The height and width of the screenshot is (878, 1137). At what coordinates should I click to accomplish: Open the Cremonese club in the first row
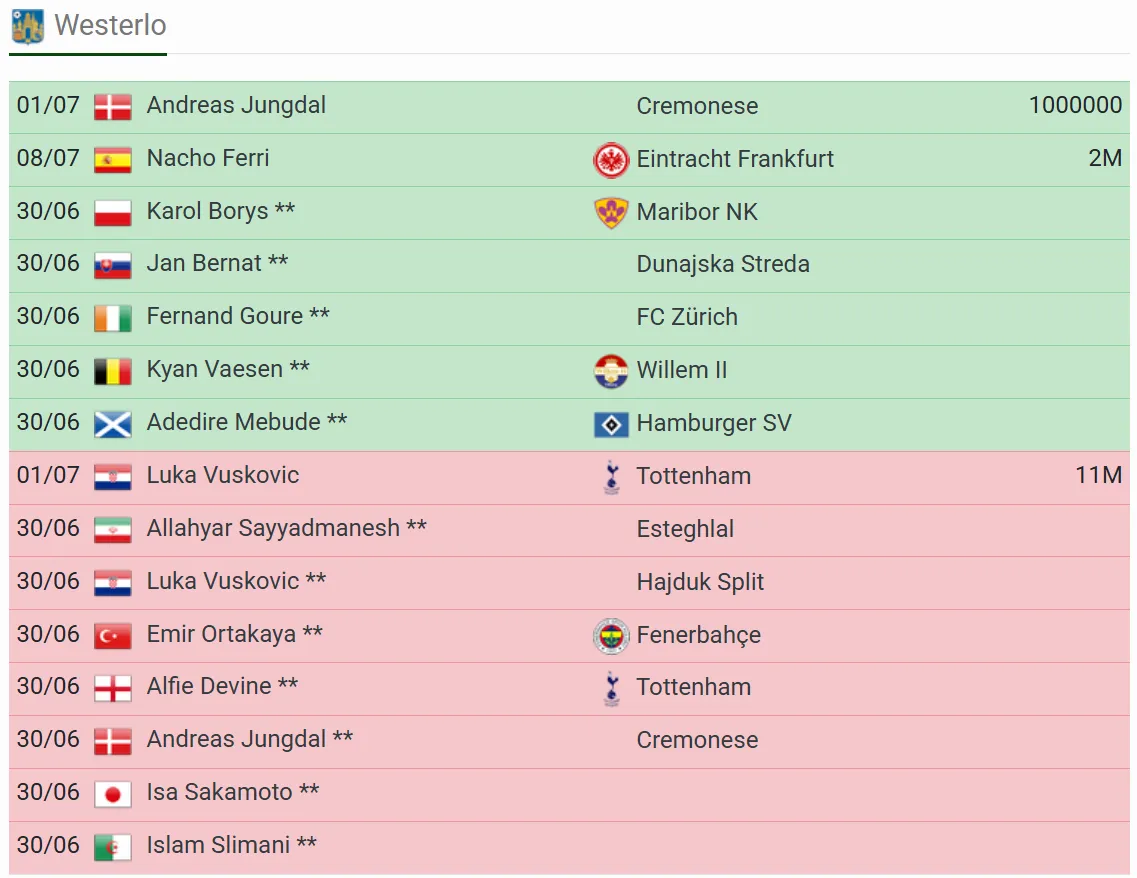pos(697,106)
